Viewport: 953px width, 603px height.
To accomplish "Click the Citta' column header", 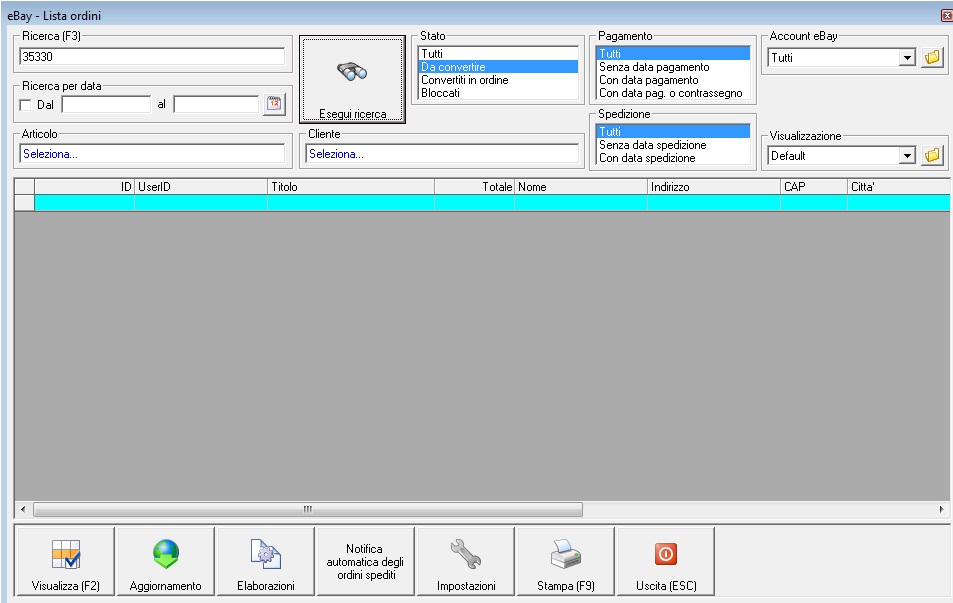I will (898, 187).
